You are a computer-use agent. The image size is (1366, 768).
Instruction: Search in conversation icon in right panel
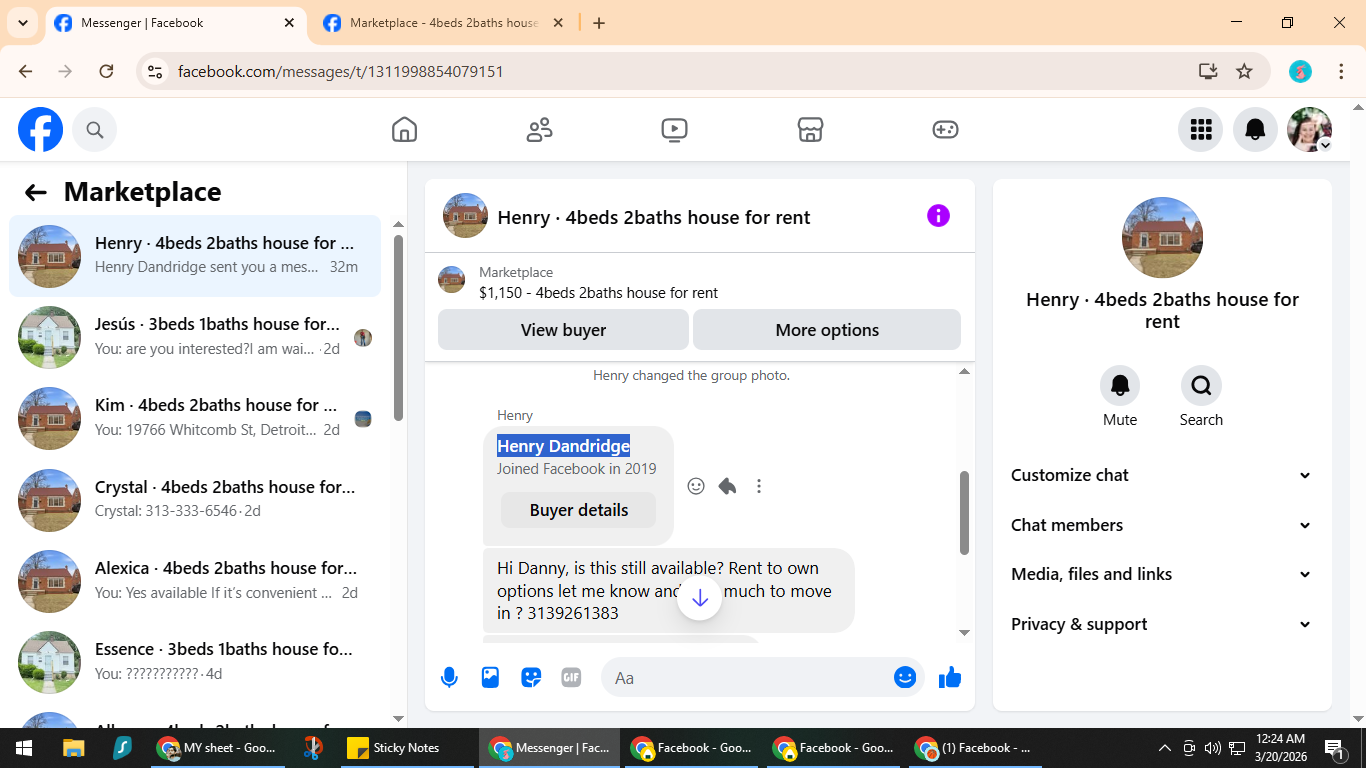(1201, 385)
